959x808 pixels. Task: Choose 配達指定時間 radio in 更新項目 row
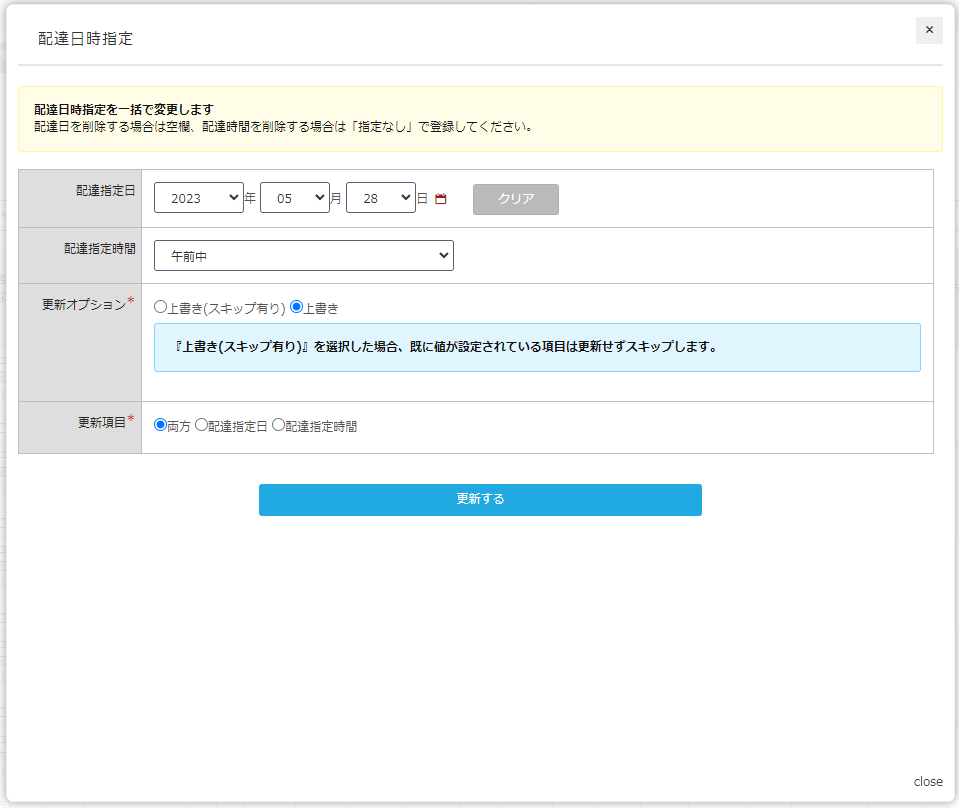279,425
